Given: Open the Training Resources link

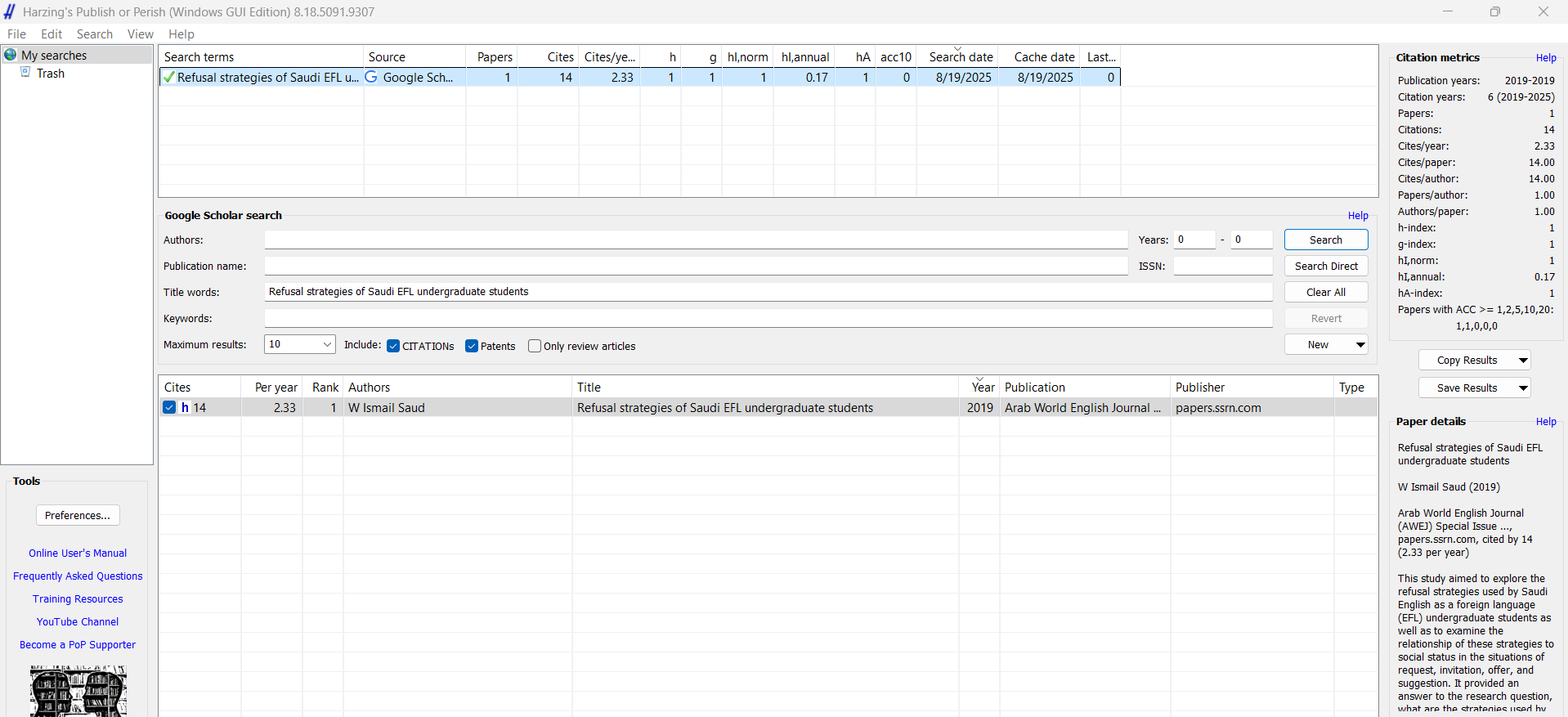Looking at the screenshot, I should coord(78,599).
